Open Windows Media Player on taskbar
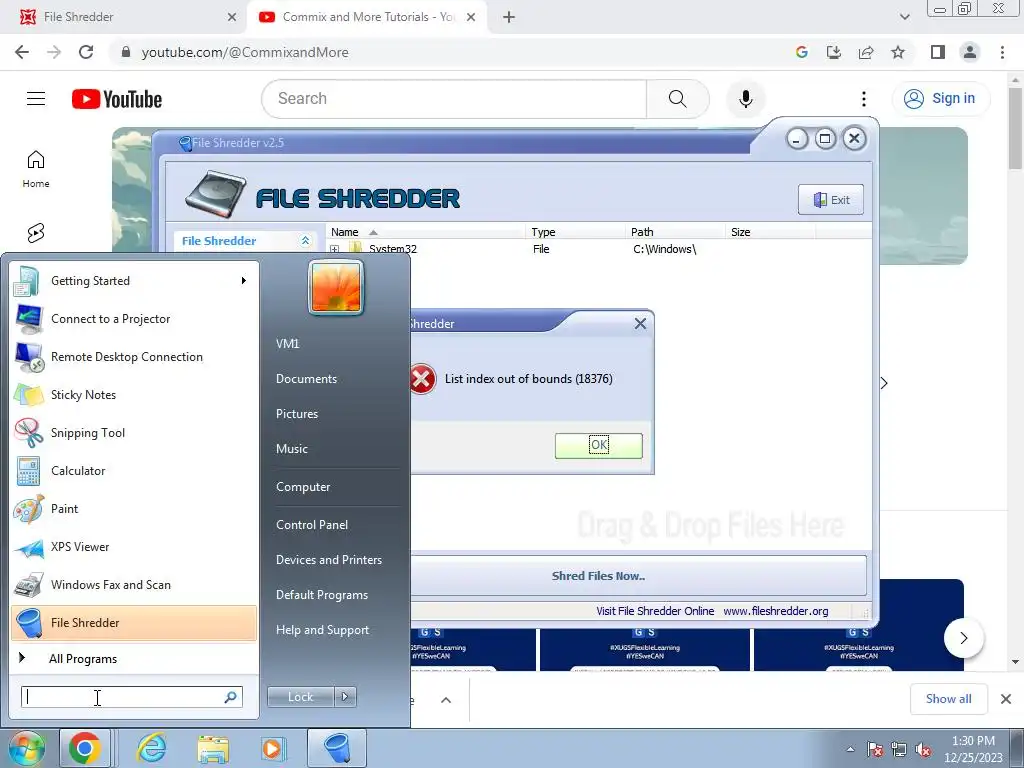This screenshot has width=1024, height=768. (x=273, y=748)
